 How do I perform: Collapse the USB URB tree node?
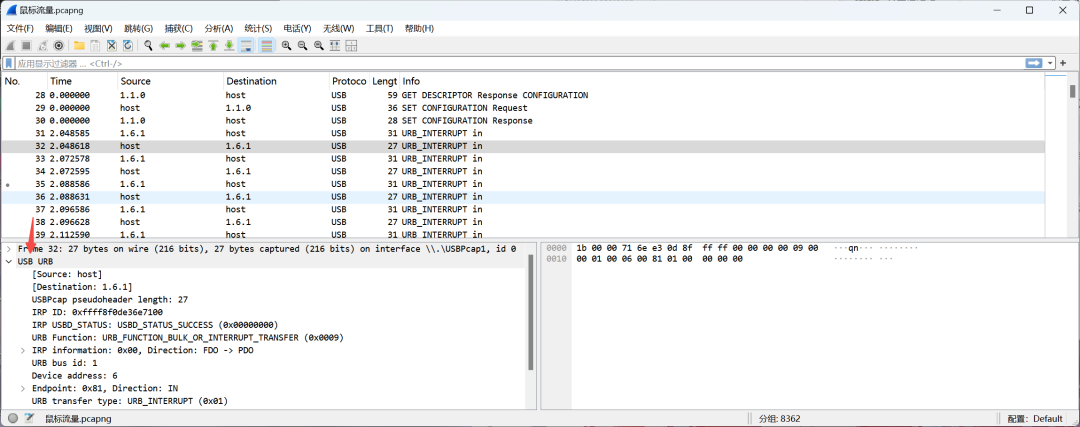[8, 262]
